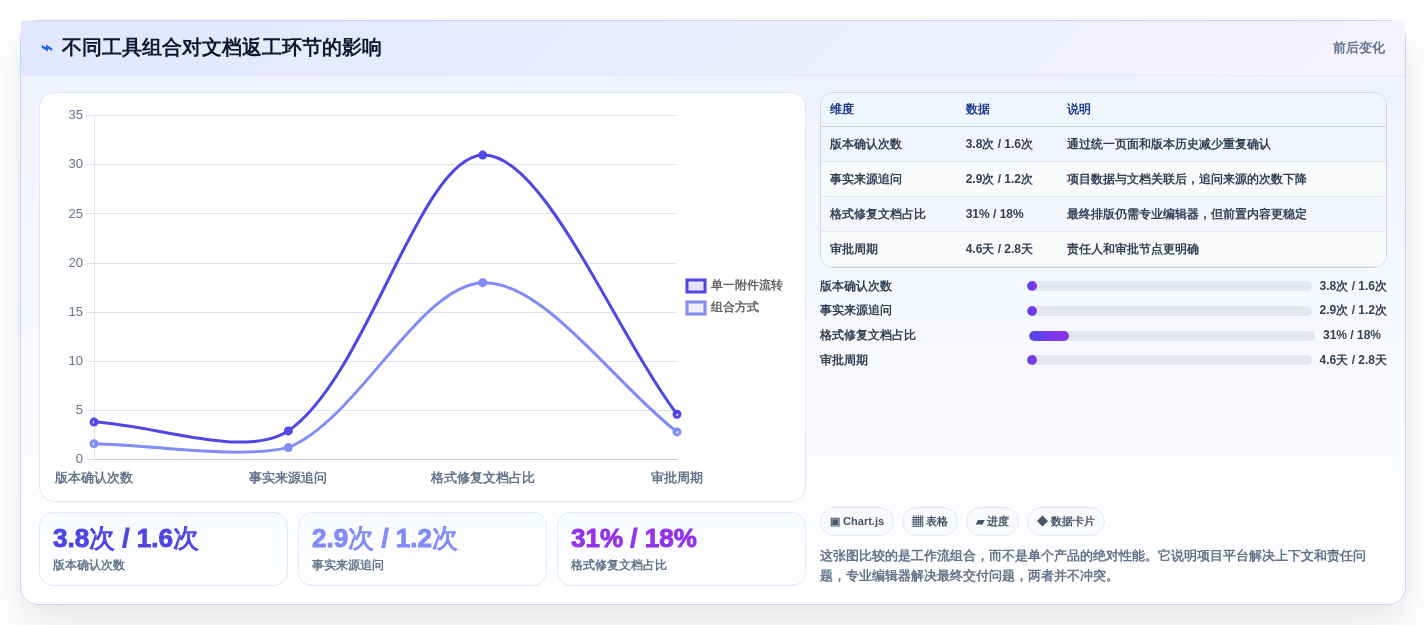Click the 2.9次 / 1.2次 stat card

tap(422, 549)
